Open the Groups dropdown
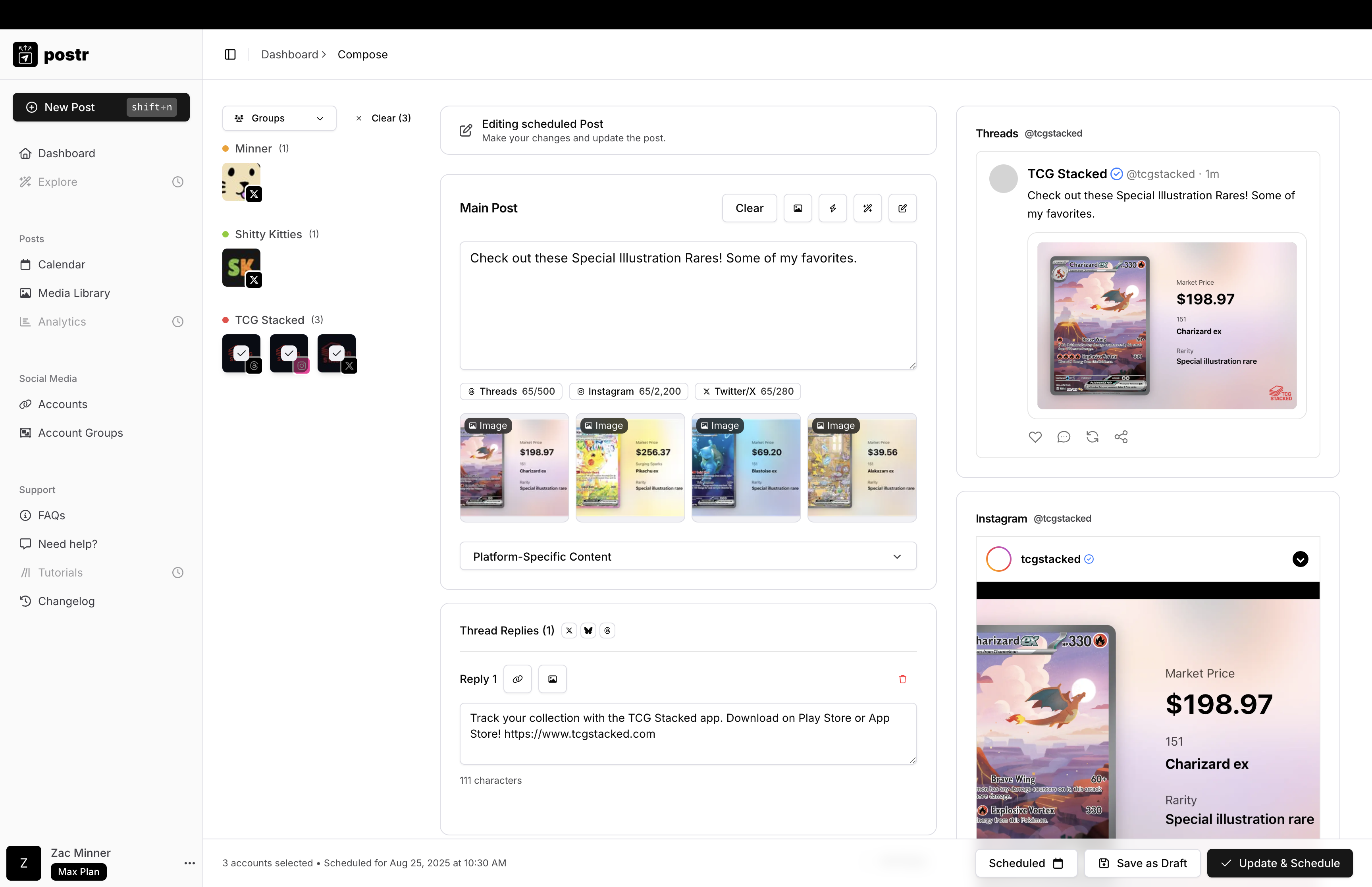This screenshot has height=887, width=1372. pos(279,118)
